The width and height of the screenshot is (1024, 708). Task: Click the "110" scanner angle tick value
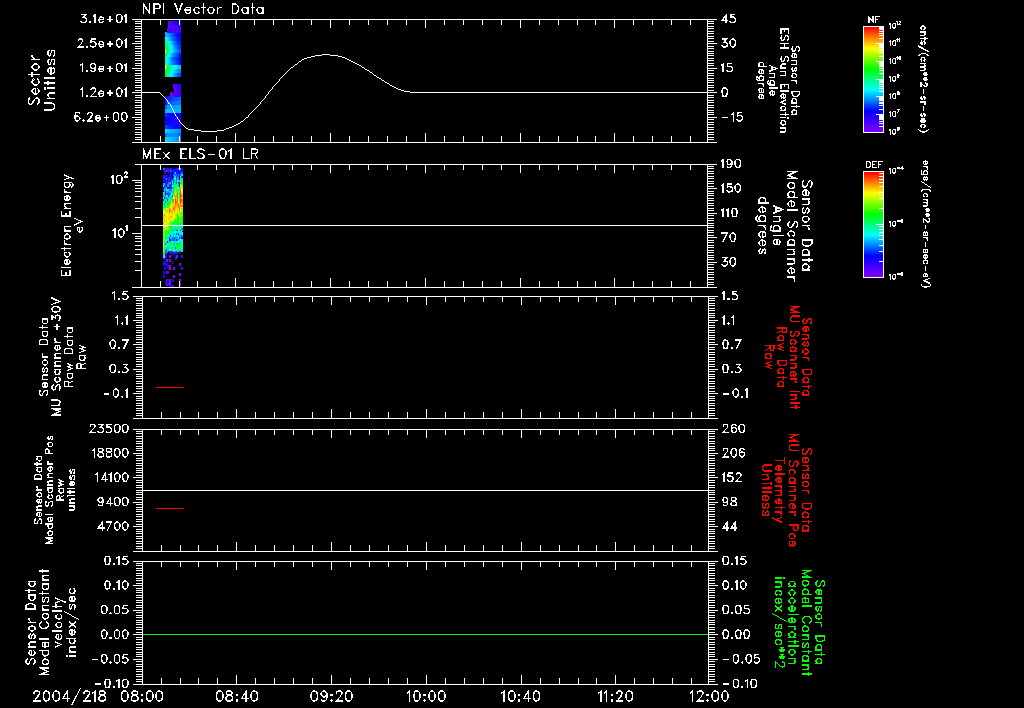pyautogui.click(x=731, y=213)
